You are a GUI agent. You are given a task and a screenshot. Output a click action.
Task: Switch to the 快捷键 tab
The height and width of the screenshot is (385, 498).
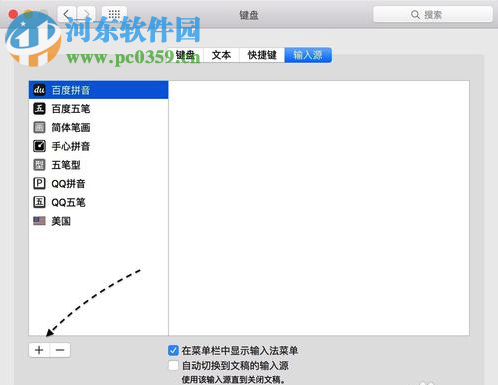tap(262, 55)
